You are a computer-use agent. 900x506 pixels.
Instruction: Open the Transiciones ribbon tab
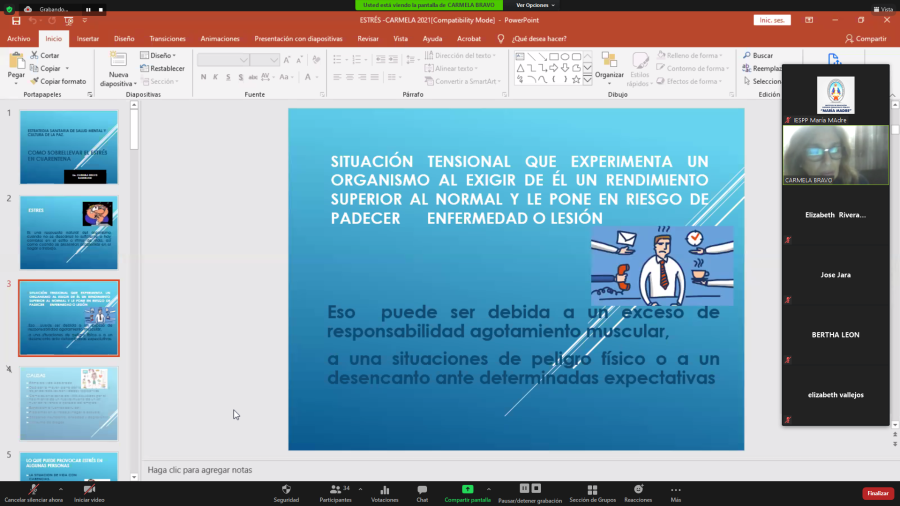[167, 39]
